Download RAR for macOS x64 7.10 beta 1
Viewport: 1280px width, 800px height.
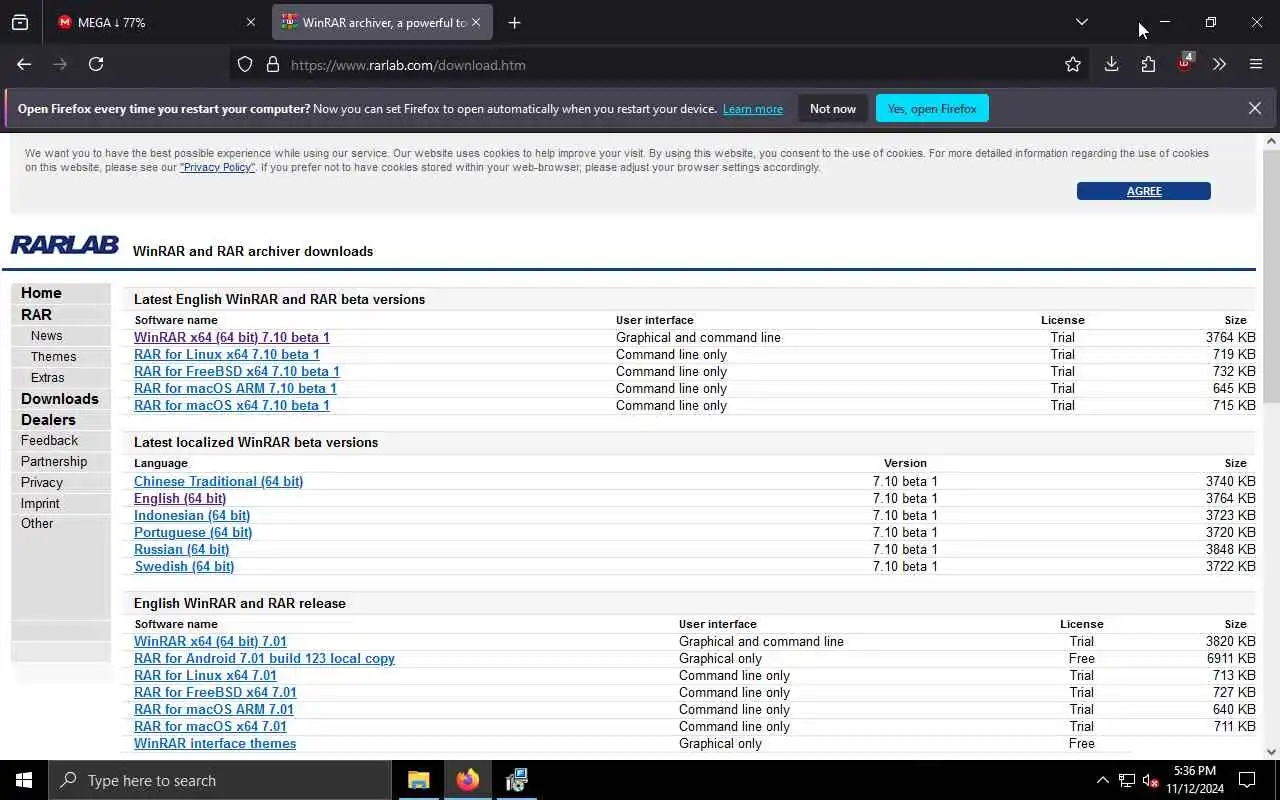pos(232,405)
